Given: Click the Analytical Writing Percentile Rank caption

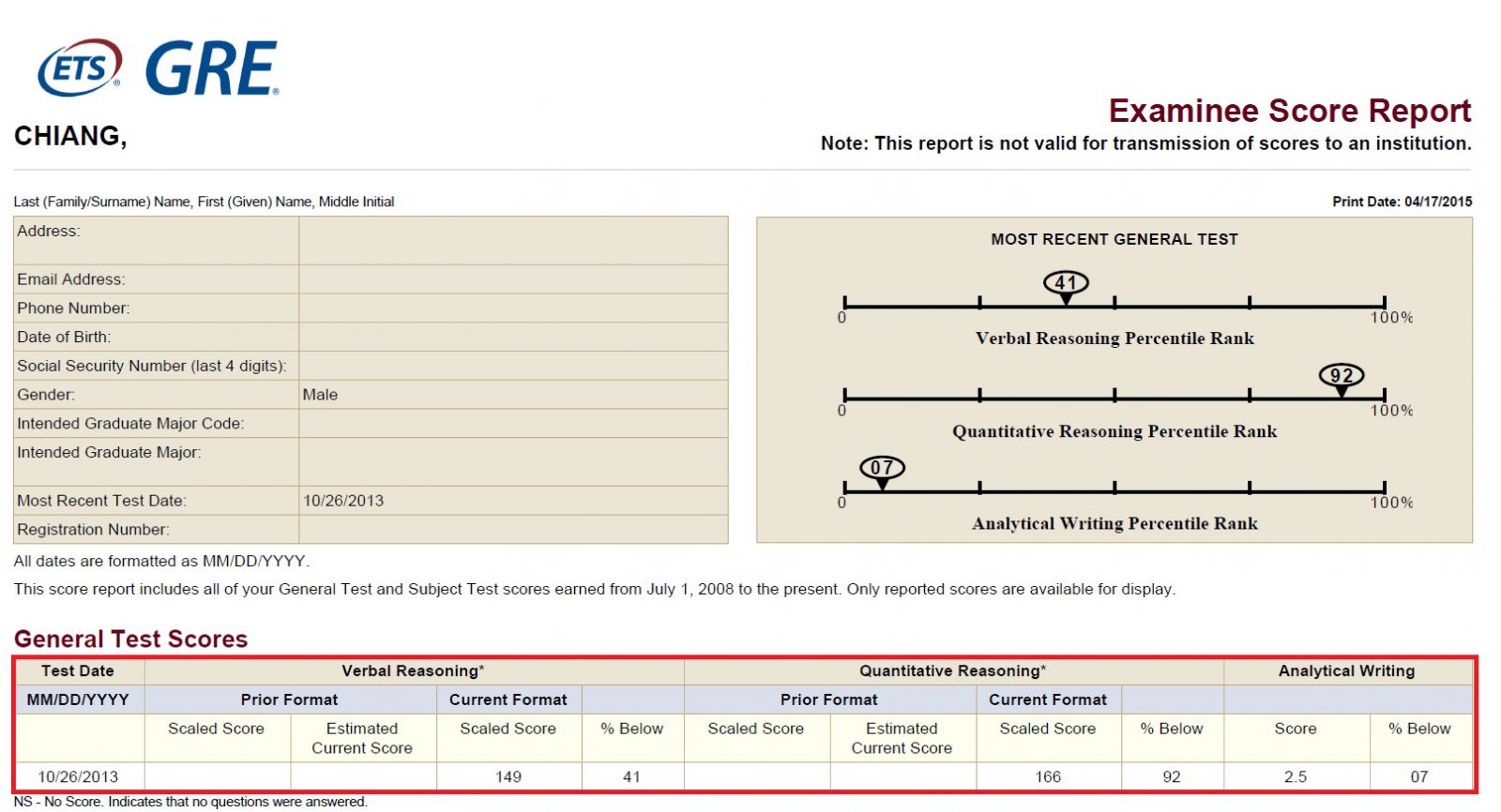Looking at the screenshot, I should click(1114, 523).
